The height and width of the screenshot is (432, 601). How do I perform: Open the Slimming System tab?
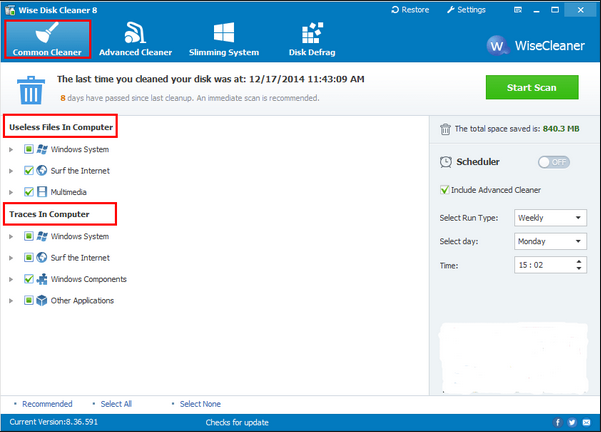click(x=224, y=39)
